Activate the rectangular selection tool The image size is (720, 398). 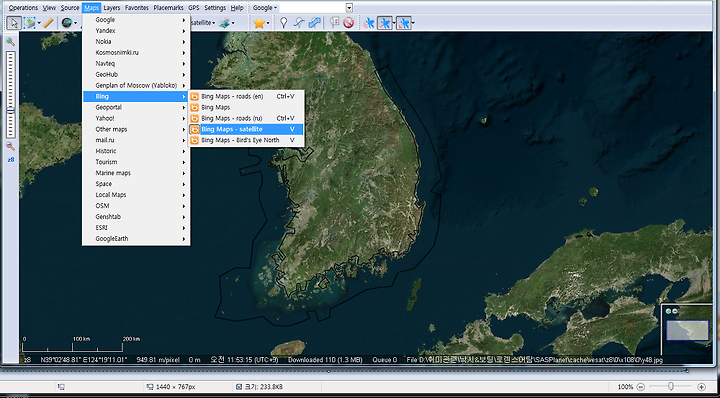(30, 22)
